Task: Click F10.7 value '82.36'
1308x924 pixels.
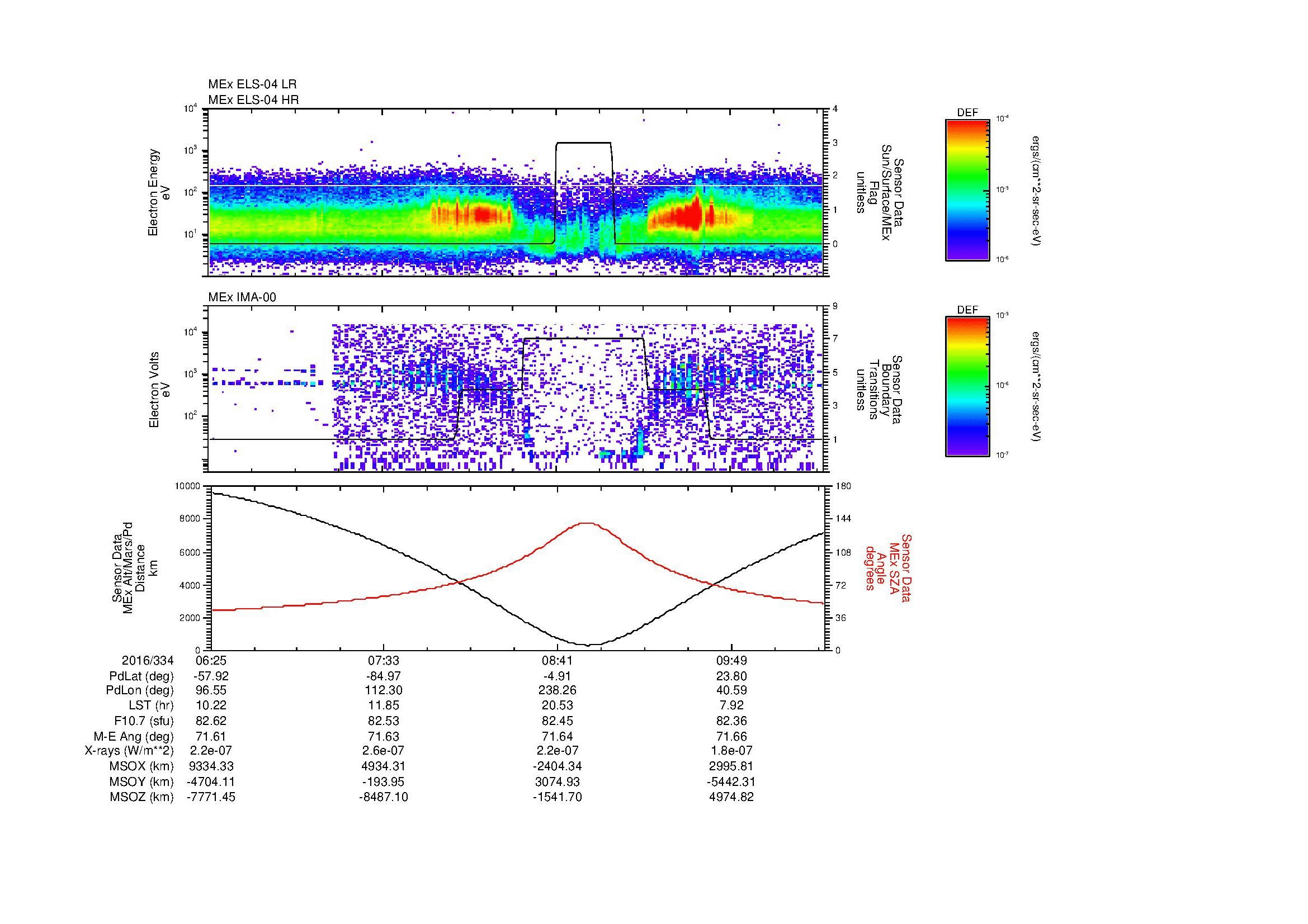Action: 731,721
